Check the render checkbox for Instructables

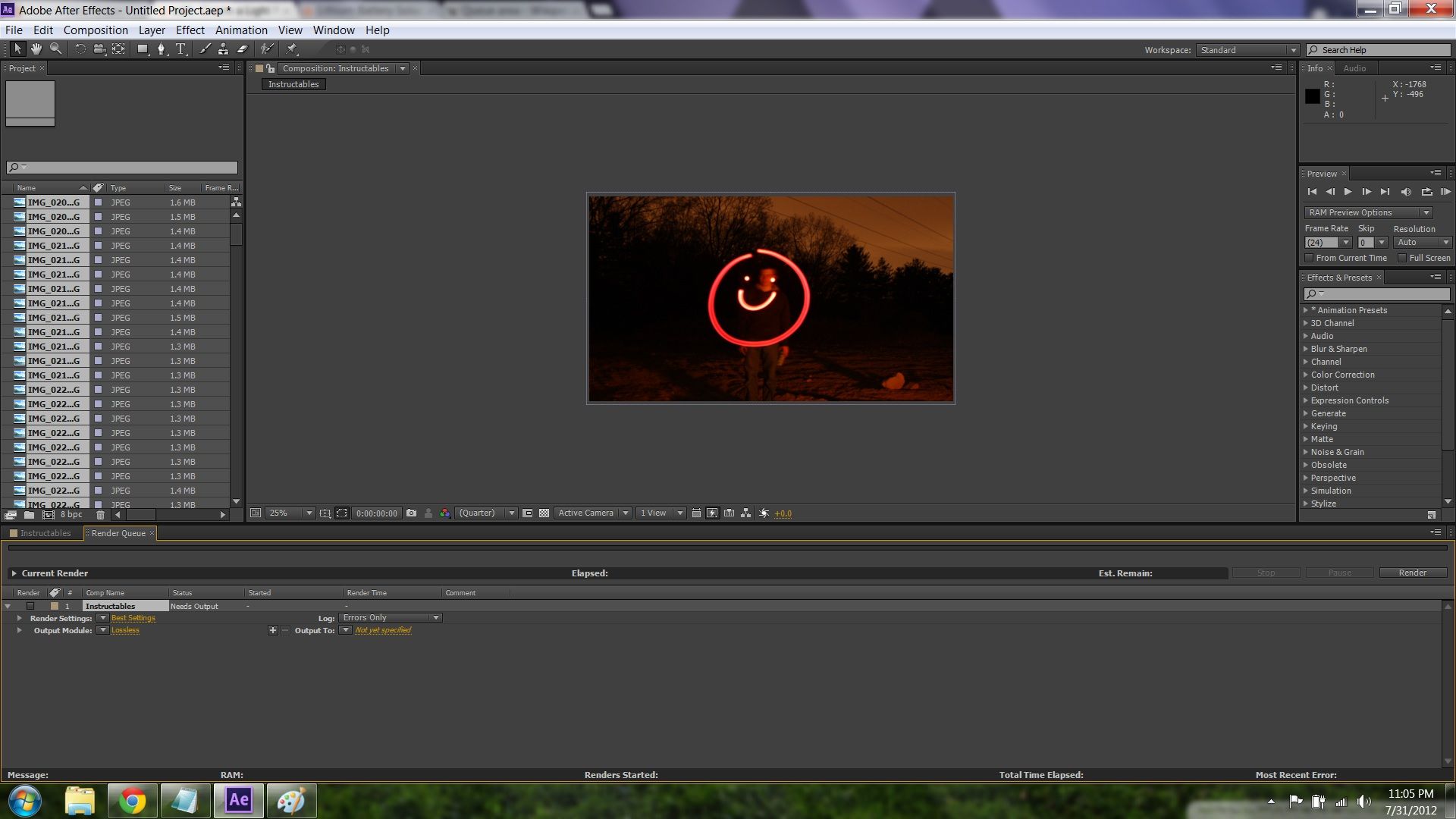pyautogui.click(x=30, y=606)
